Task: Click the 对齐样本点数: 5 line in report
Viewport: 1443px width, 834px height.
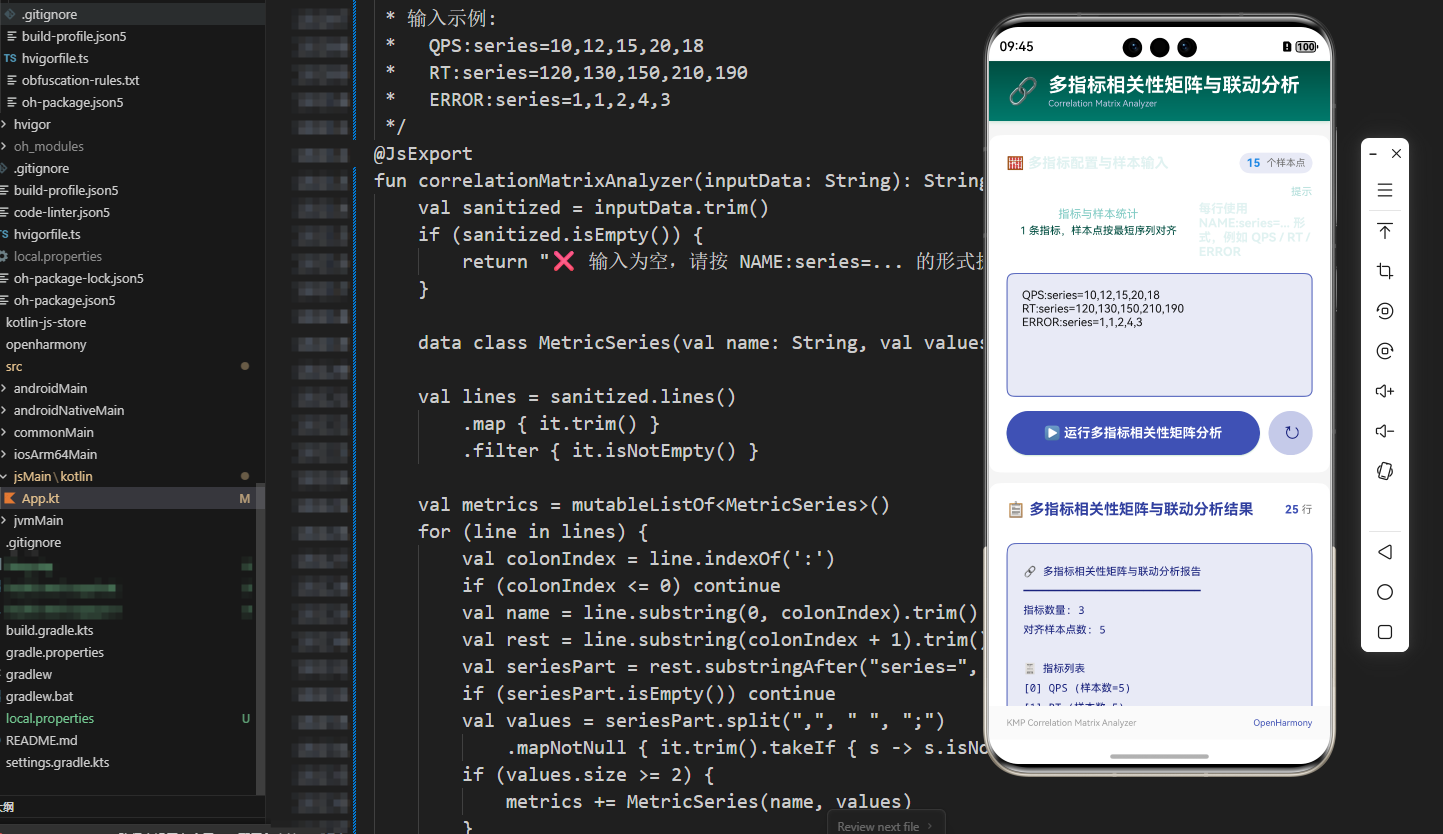Action: pyautogui.click(x=1064, y=630)
